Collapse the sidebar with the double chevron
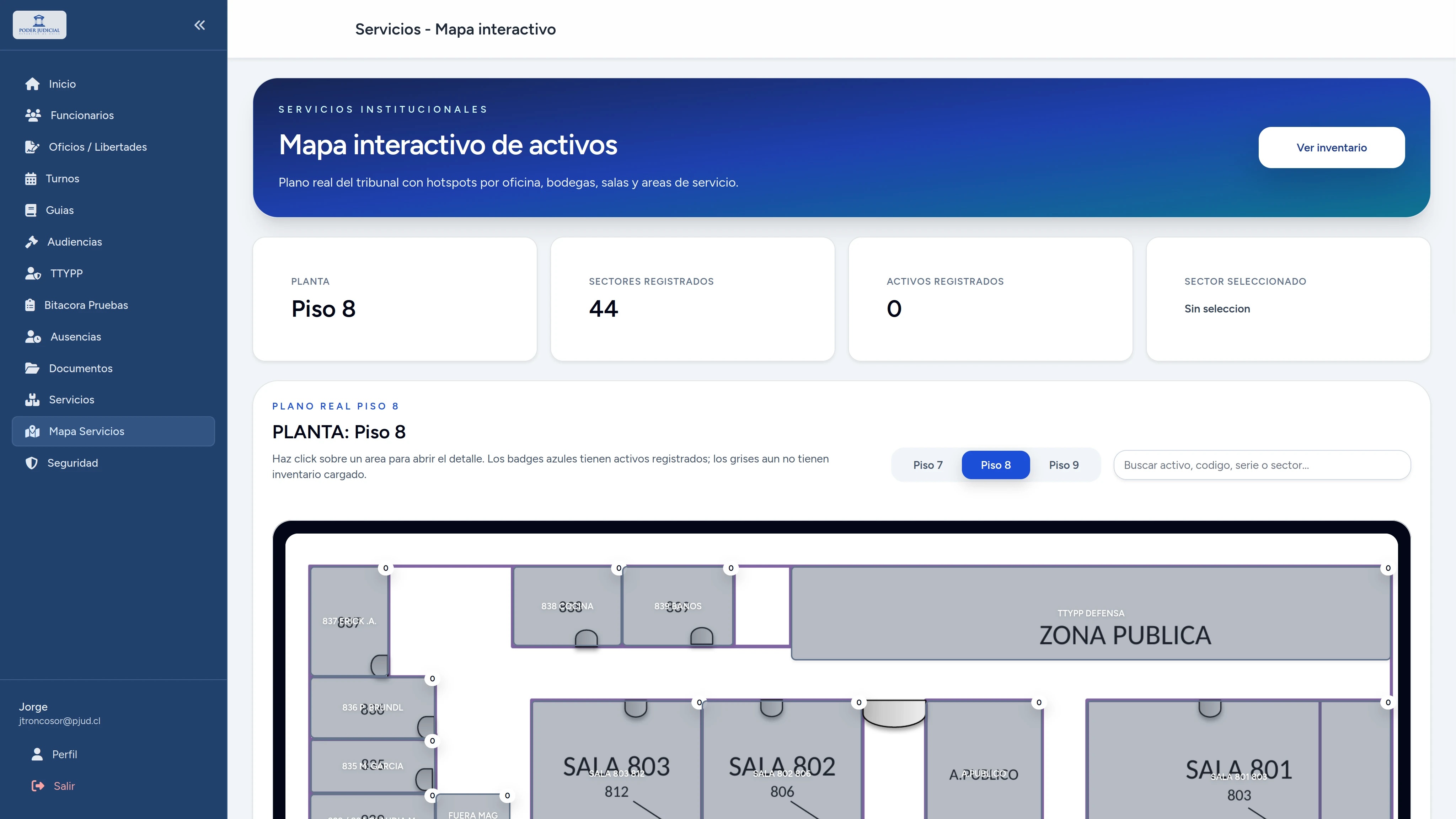 pos(199,25)
